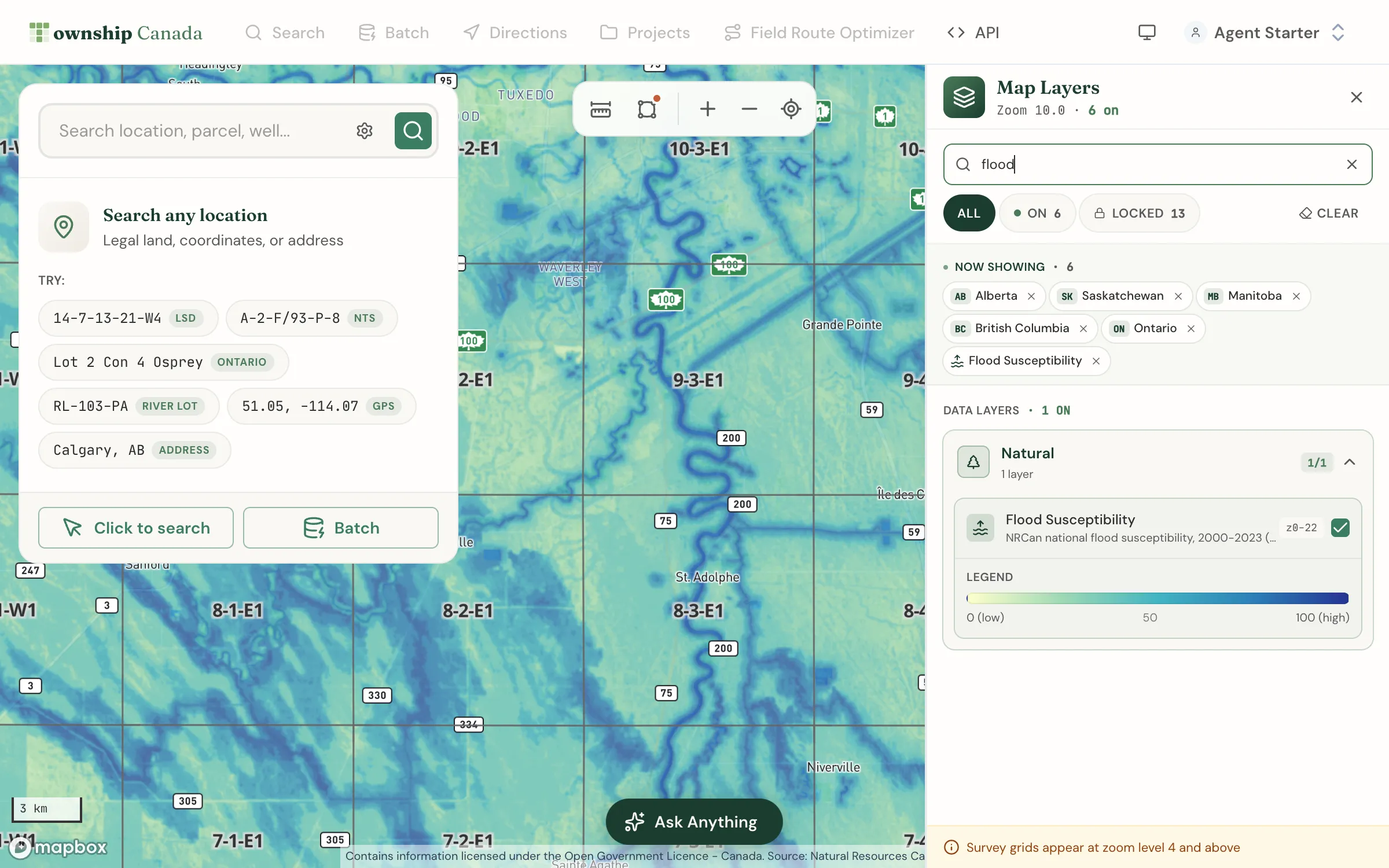Uncheck the Flood Susceptibility layer checkbox
Screen dimensions: 1389x868
(x=1340, y=528)
